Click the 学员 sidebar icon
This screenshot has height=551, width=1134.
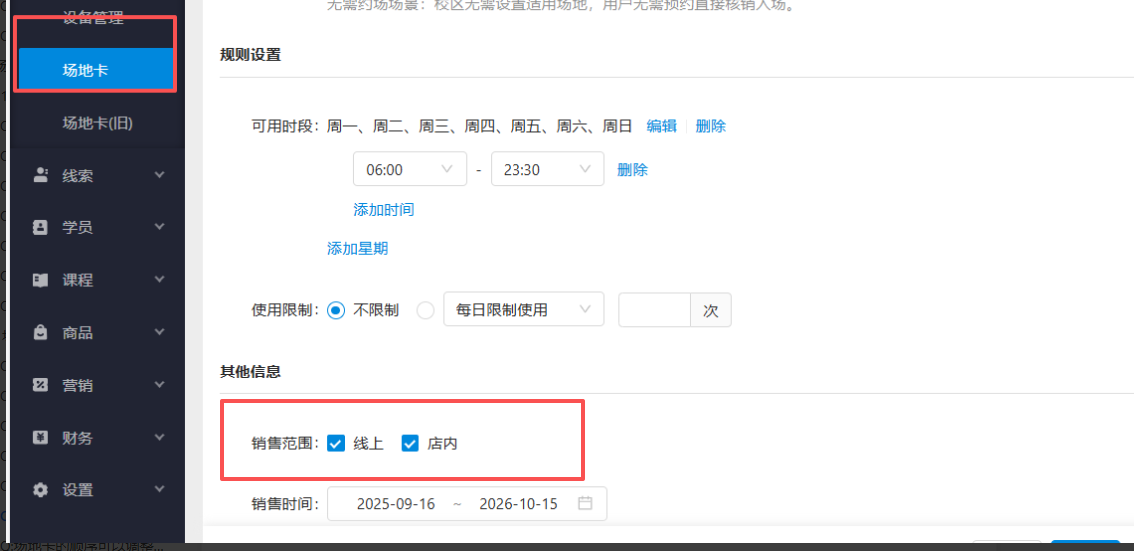pos(40,227)
